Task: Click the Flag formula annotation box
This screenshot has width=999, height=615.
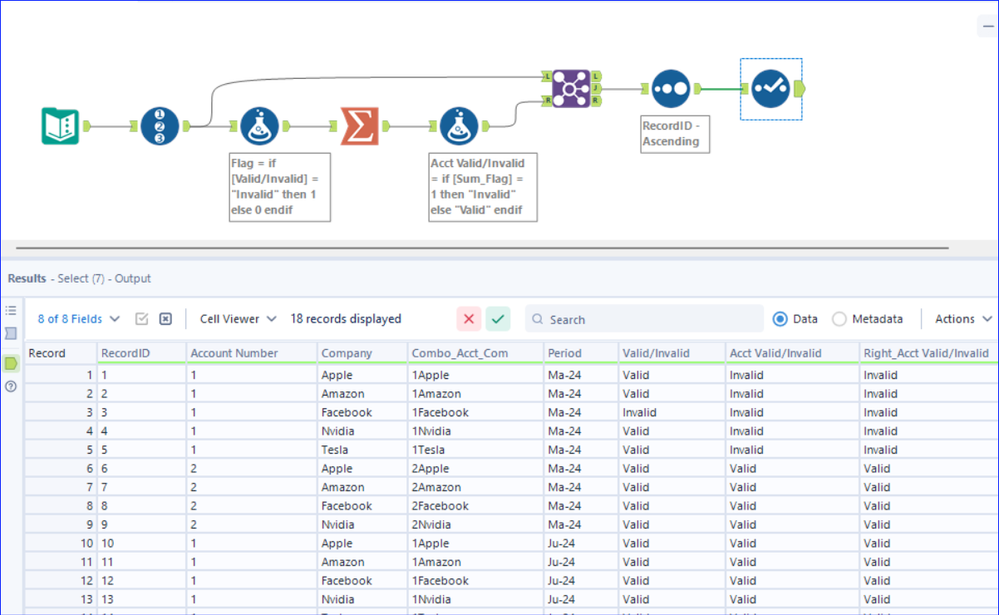Action: pos(280,187)
